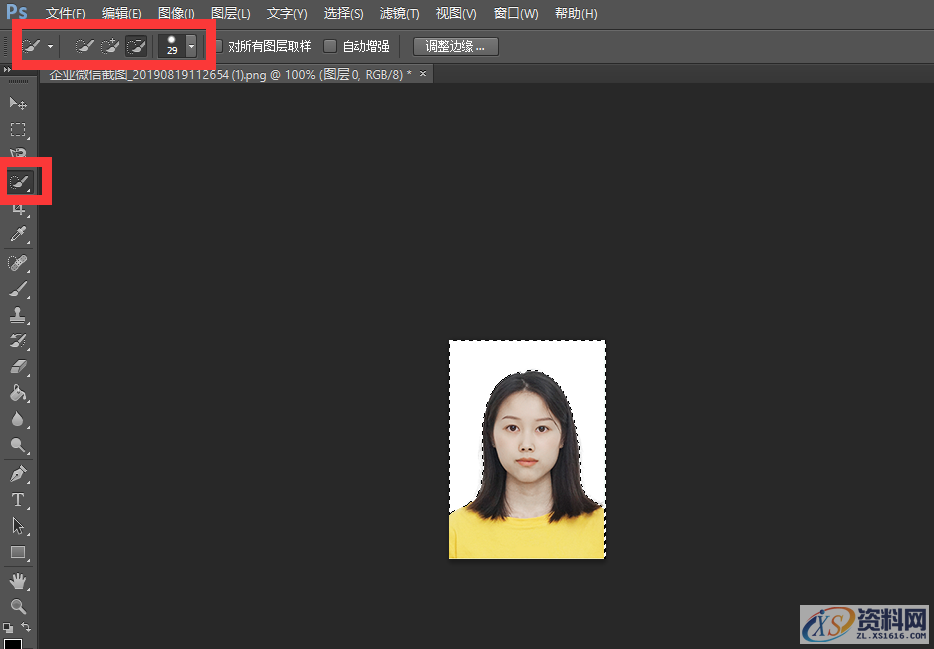Image resolution: width=934 pixels, height=649 pixels.
Task: Activate the Zoom tool
Action: coord(18,606)
